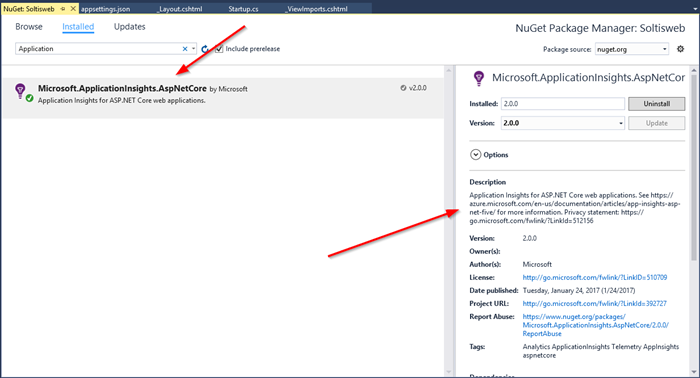Viewport: 700px width, 378px height.
Task: Click the details panel scroll up arrow
Action: [694, 70]
